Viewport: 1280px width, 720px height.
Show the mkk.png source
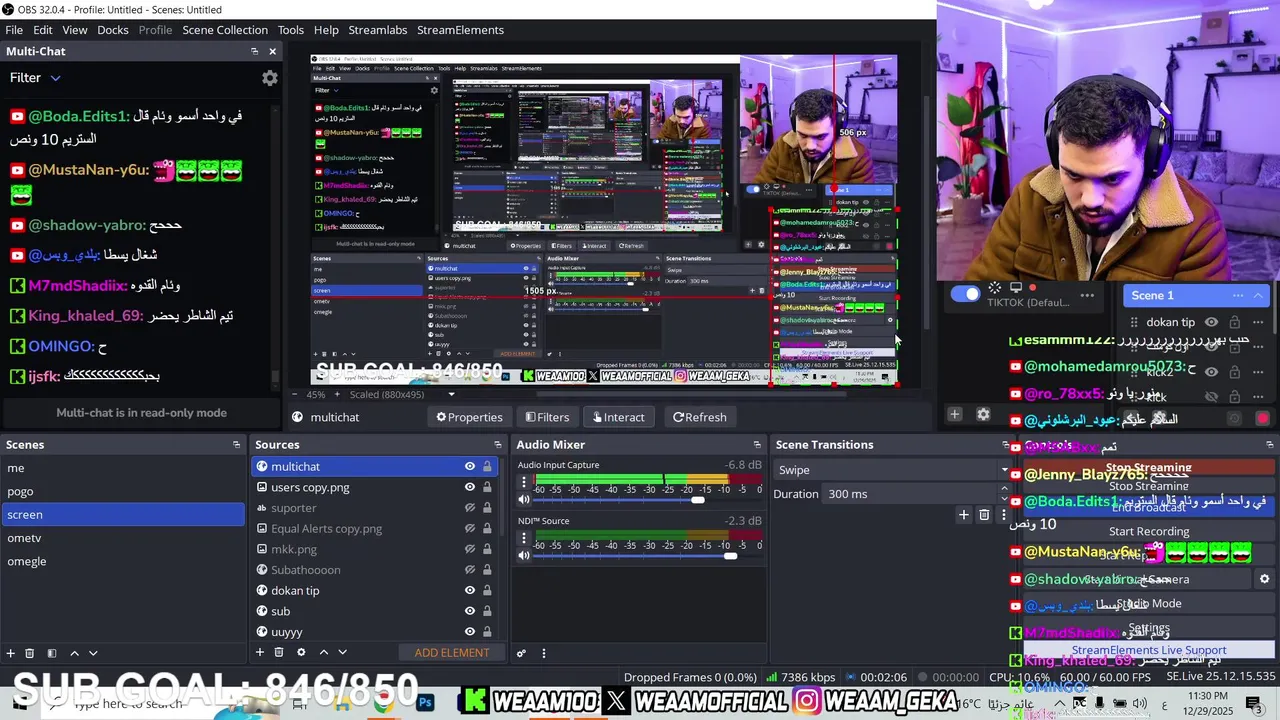pos(469,549)
